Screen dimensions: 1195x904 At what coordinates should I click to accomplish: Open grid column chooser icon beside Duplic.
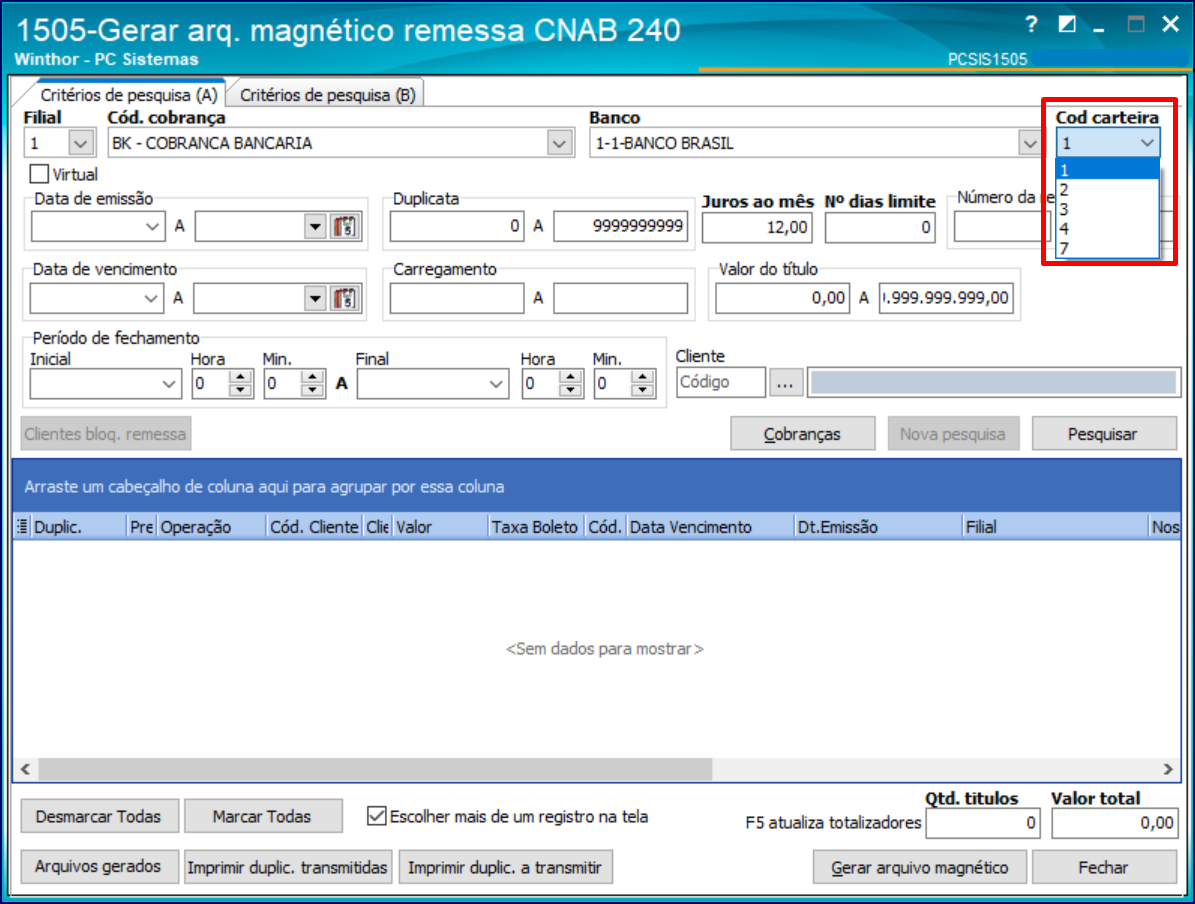[x=22, y=527]
